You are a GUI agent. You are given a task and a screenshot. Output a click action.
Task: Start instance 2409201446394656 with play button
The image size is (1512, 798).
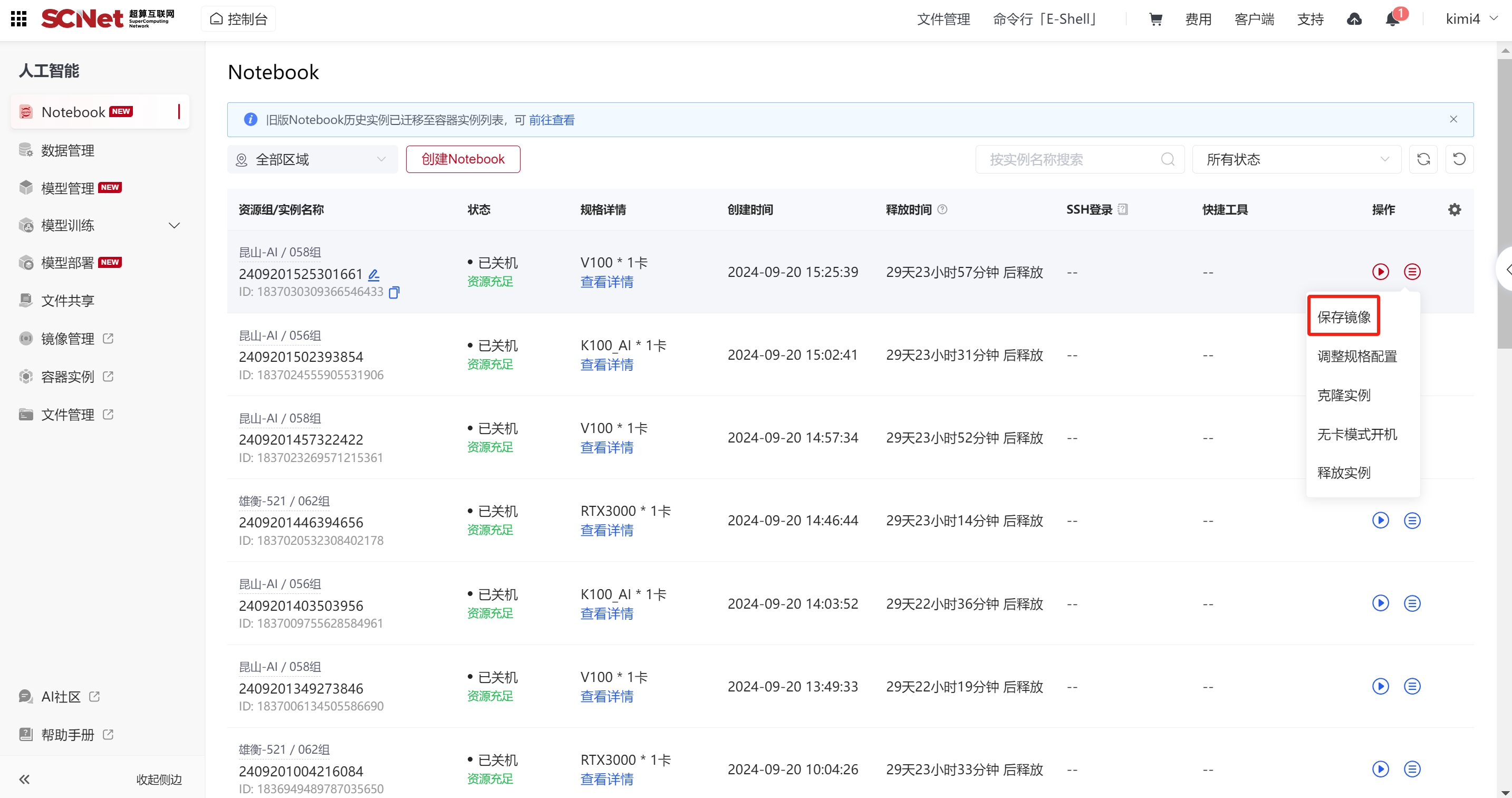(1380, 520)
